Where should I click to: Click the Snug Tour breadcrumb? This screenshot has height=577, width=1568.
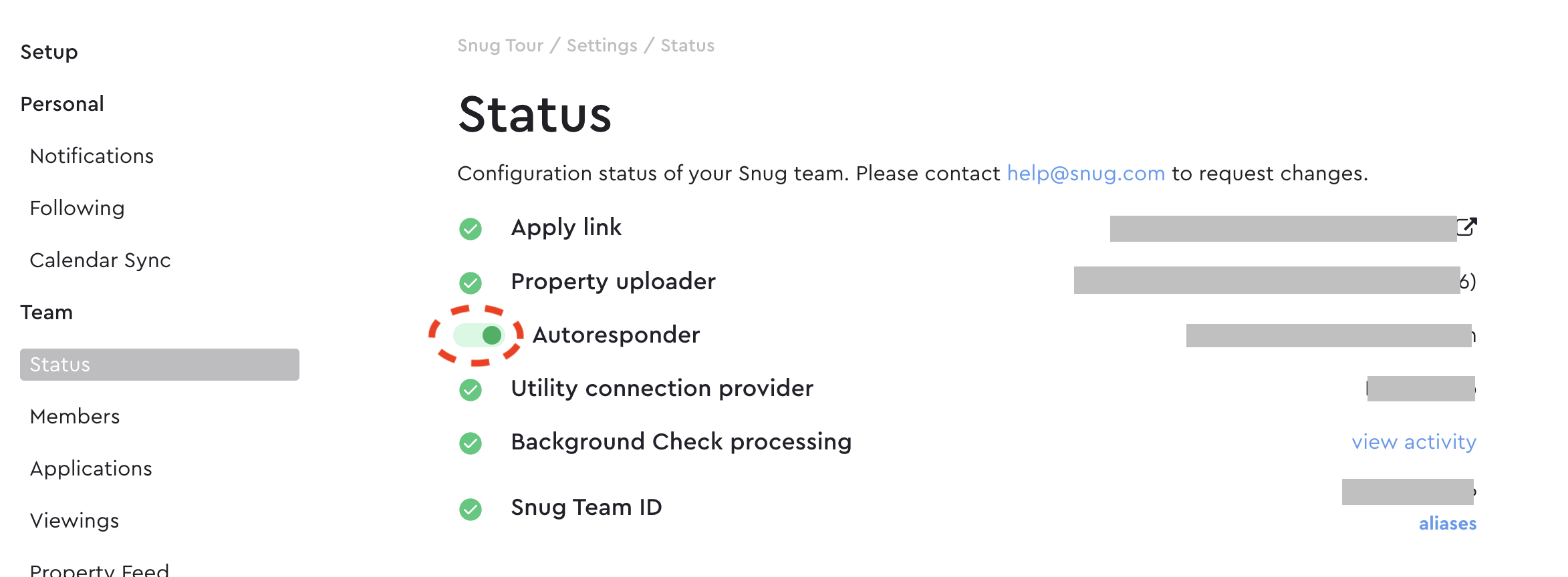[501, 45]
